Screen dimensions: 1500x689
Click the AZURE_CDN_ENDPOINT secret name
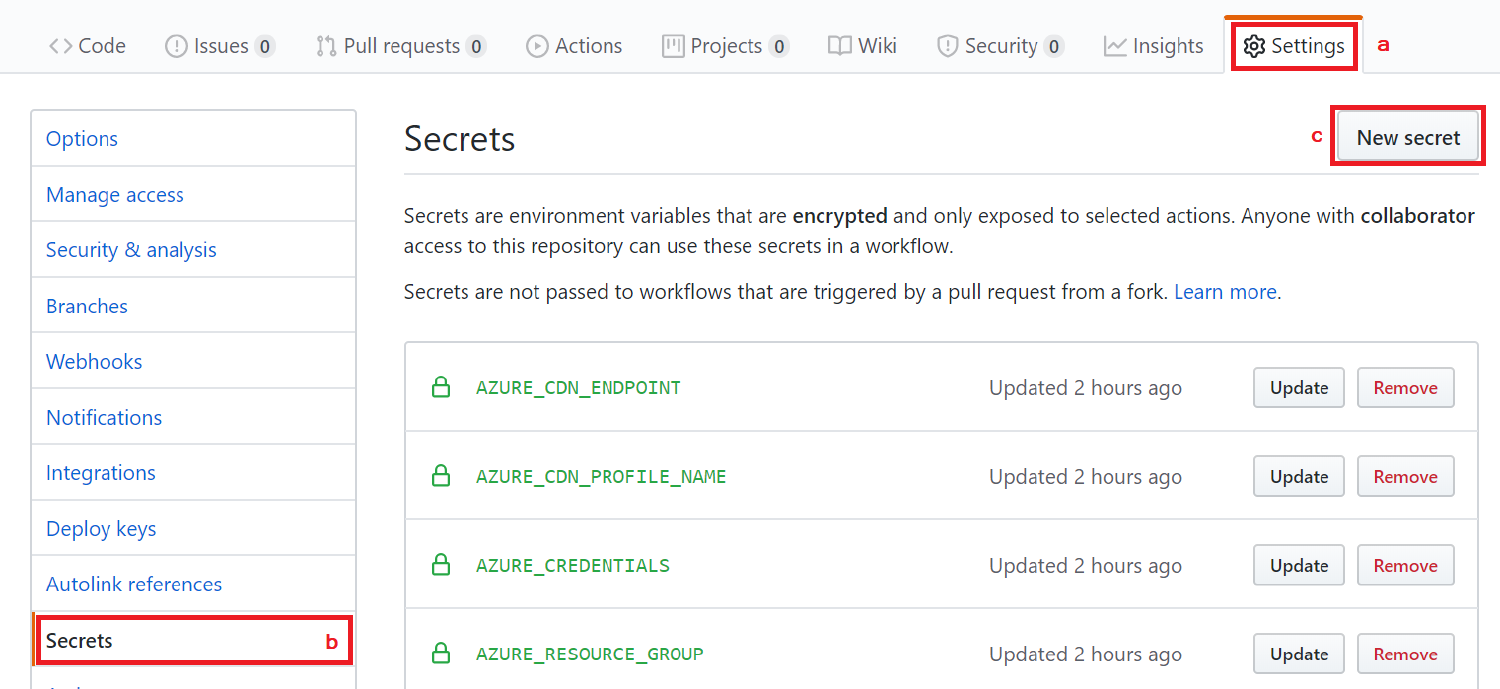coord(578,388)
